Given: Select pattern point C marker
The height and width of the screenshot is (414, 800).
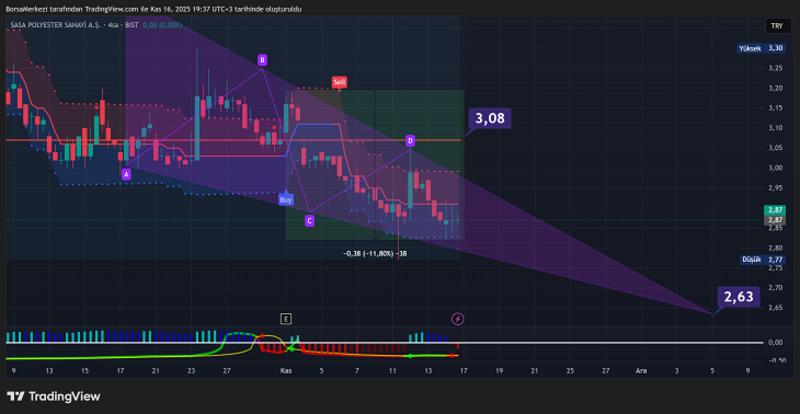Looking at the screenshot, I should (309, 220).
